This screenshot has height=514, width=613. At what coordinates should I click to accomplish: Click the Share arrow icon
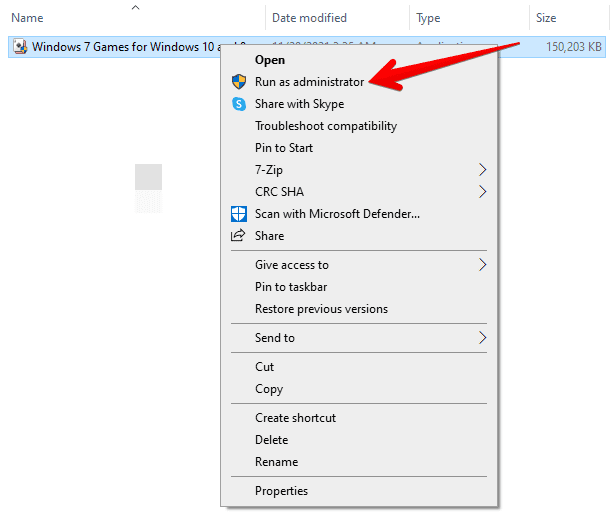pyautogui.click(x=238, y=235)
